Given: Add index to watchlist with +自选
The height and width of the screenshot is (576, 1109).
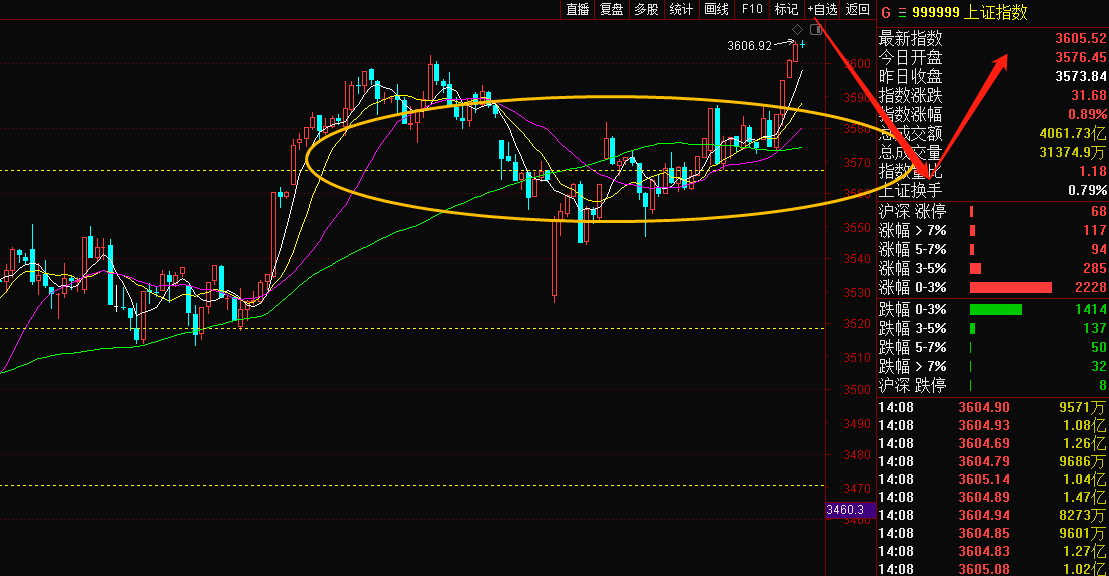Looking at the screenshot, I should (x=823, y=9).
